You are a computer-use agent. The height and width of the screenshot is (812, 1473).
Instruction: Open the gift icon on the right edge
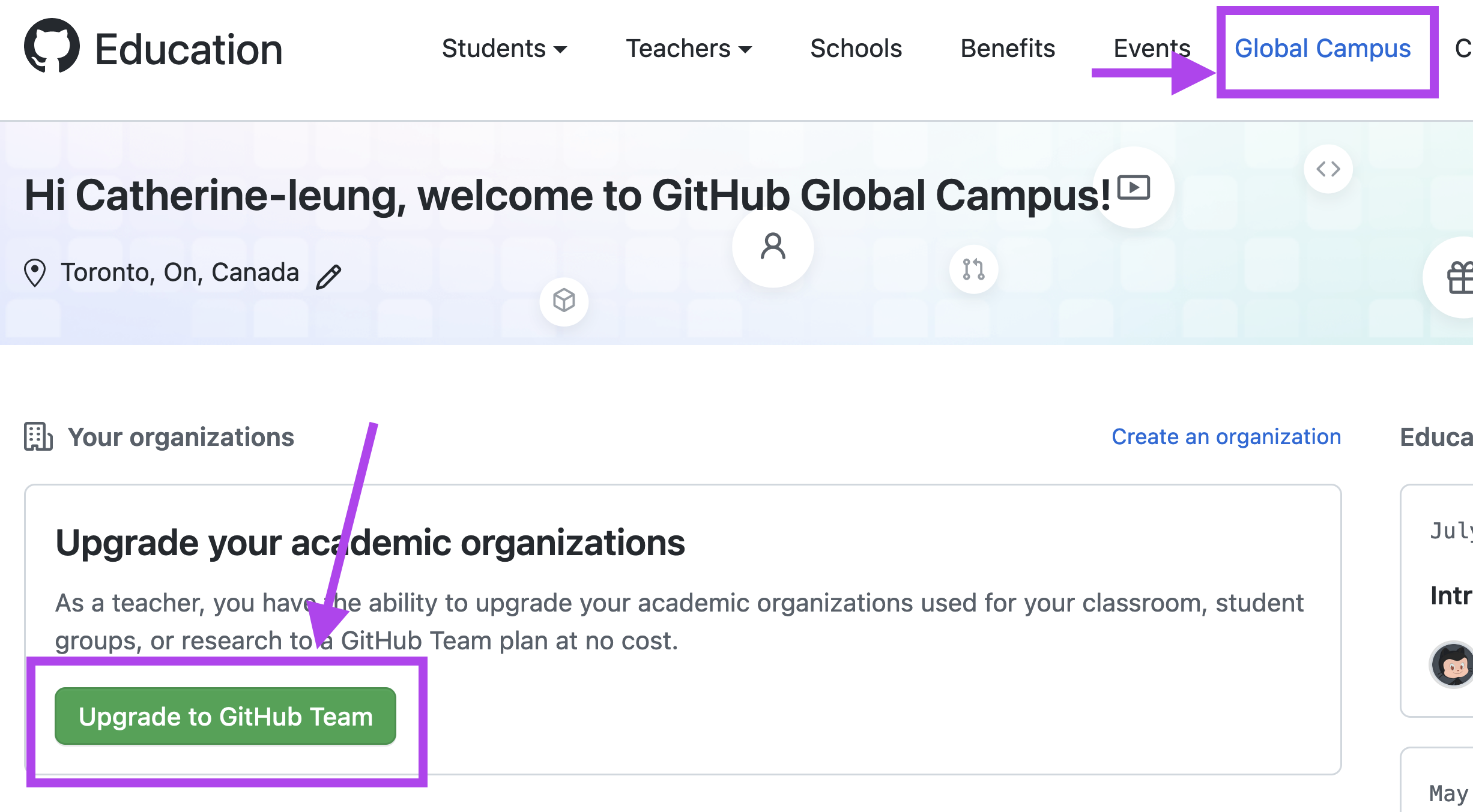coord(1462,277)
